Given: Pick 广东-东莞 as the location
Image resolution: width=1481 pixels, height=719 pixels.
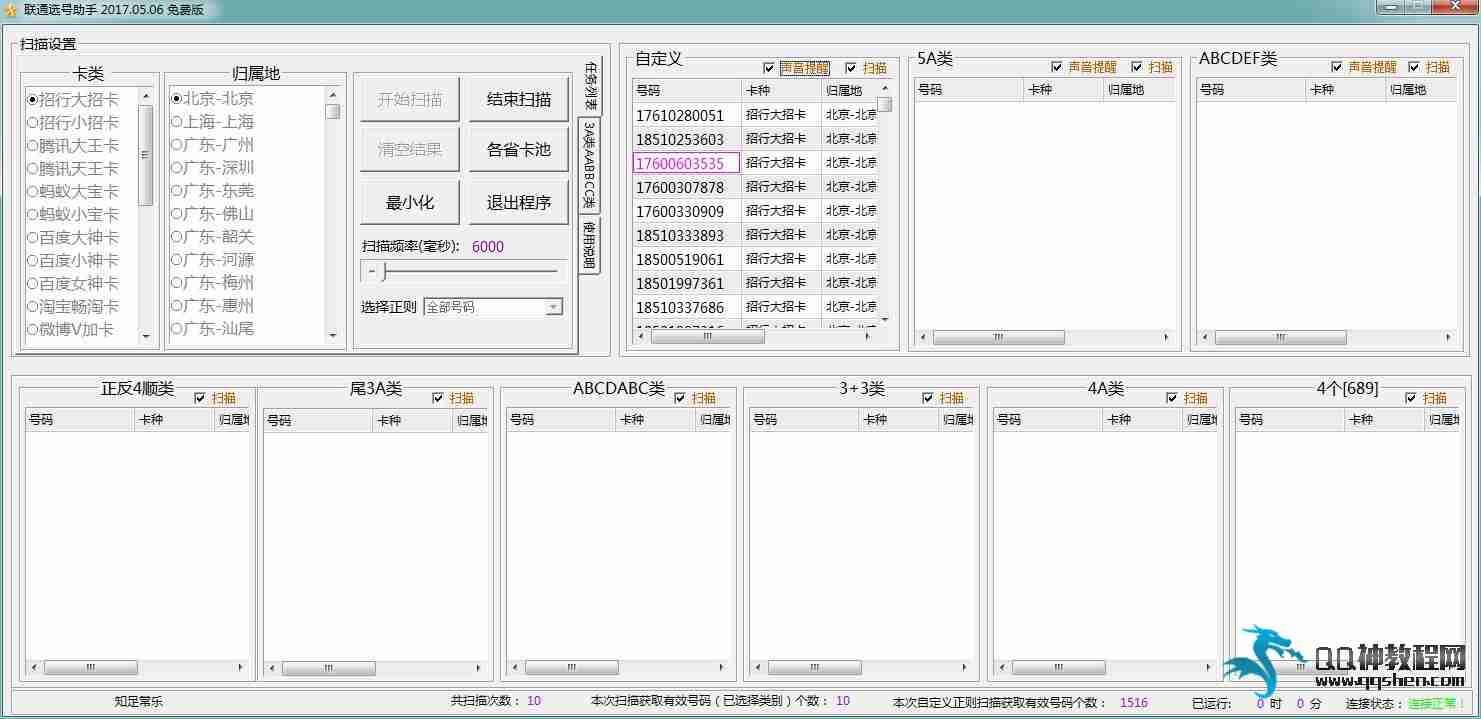Looking at the screenshot, I should click(x=212, y=191).
